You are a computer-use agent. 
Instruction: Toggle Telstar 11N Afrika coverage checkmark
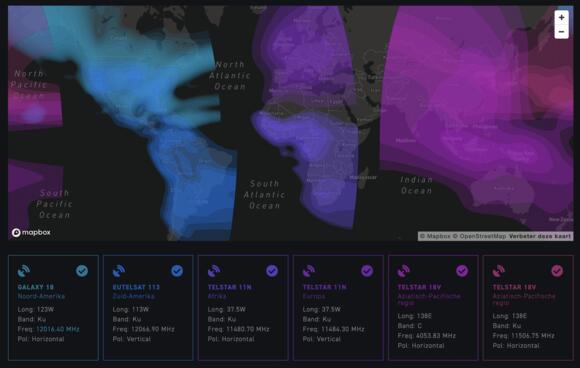point(272,271)
